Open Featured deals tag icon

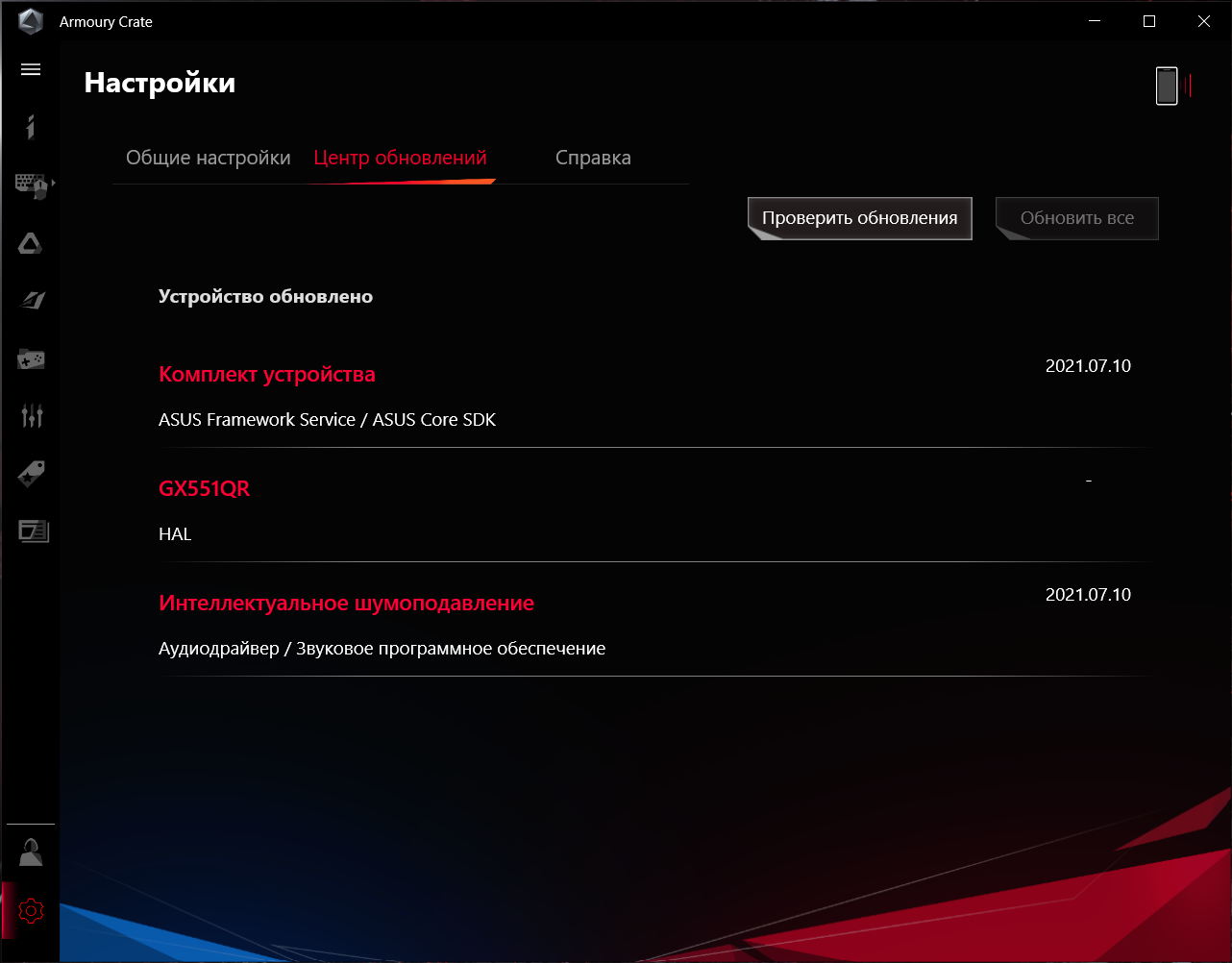pyautogui.click(x=31, y=474)
